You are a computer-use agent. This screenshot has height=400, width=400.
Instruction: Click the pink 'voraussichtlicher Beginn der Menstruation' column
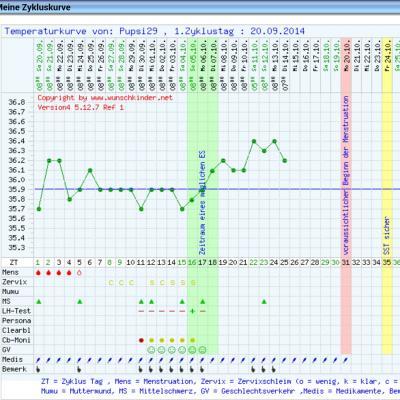pyautogui.click(x=346, y=196)
